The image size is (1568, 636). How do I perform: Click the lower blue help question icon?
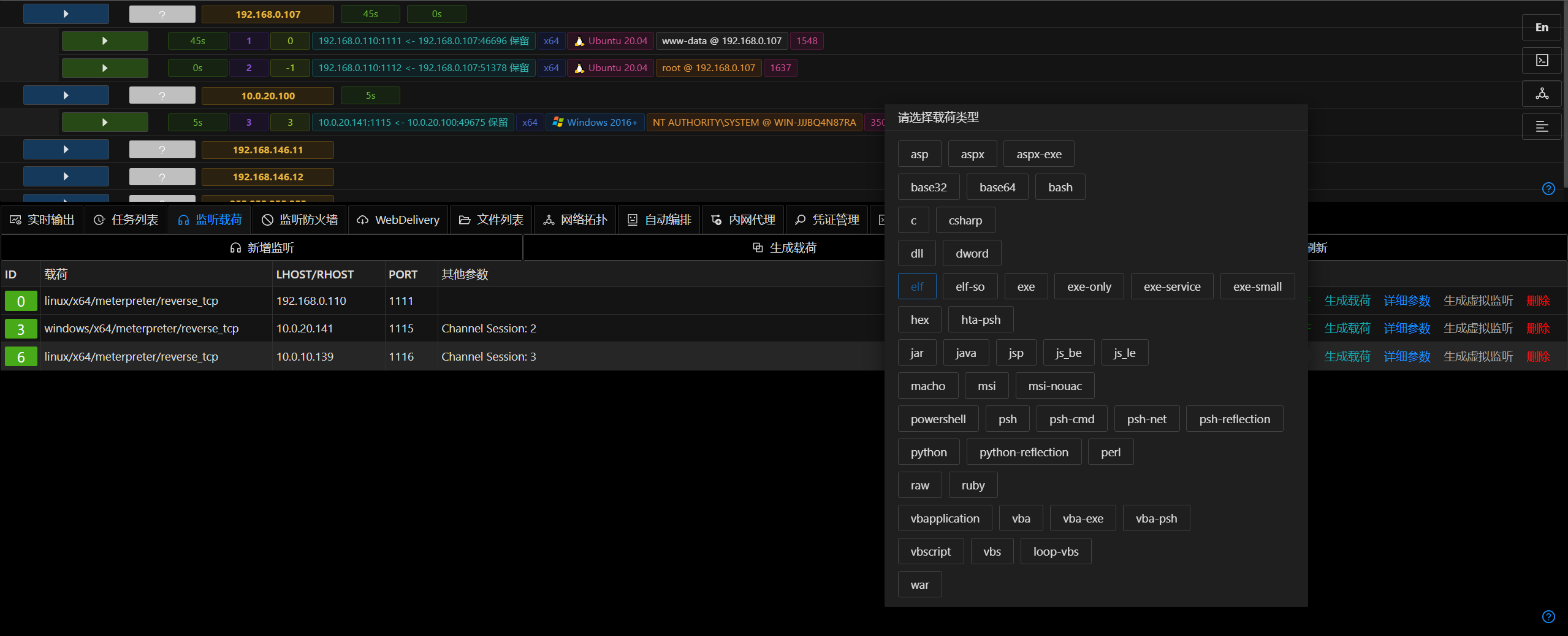[1548, 616]
